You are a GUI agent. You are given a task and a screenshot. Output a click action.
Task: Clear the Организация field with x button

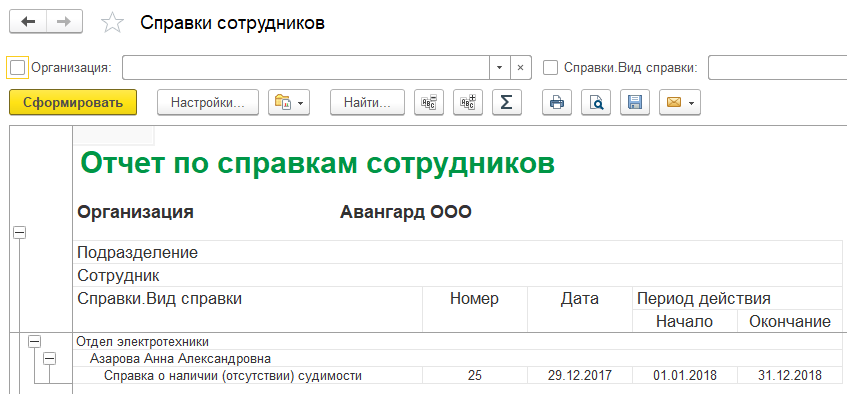[520, 68]
